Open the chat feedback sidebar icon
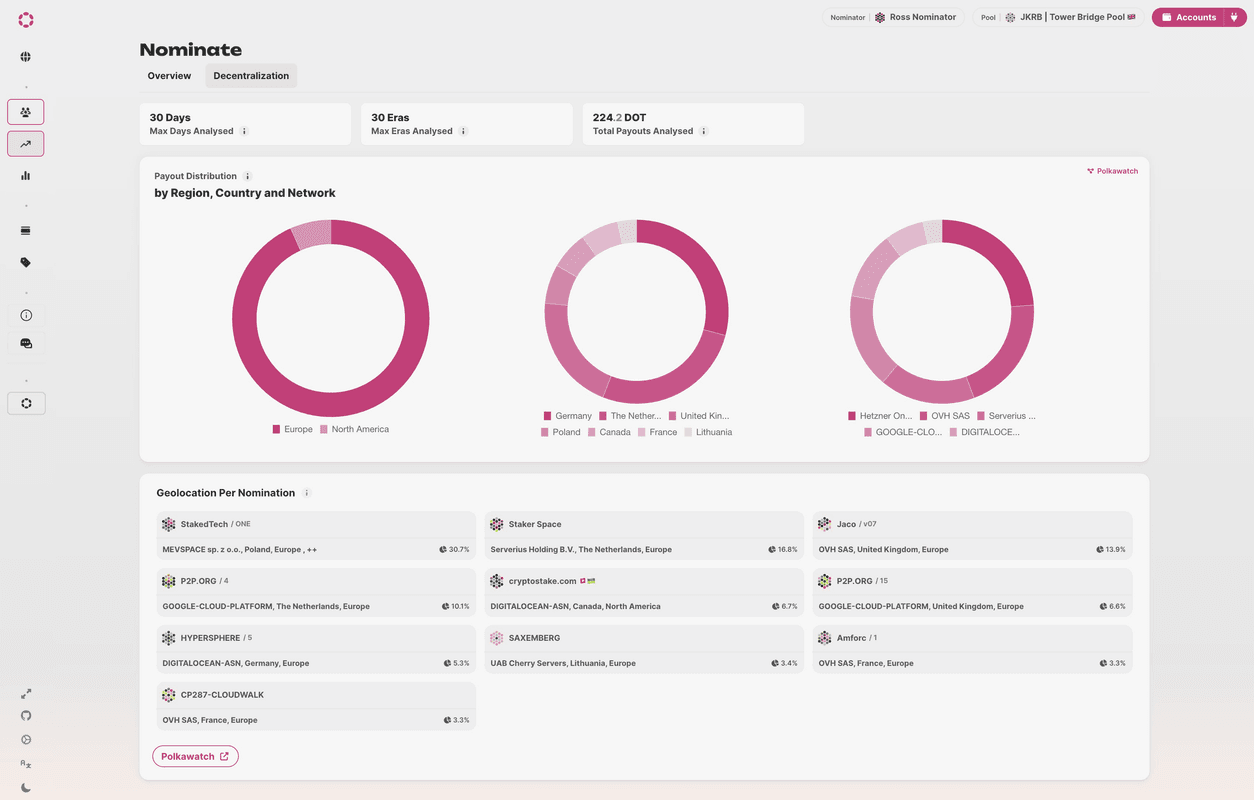Screen dimensions: 1254x800 coord(26,344)
